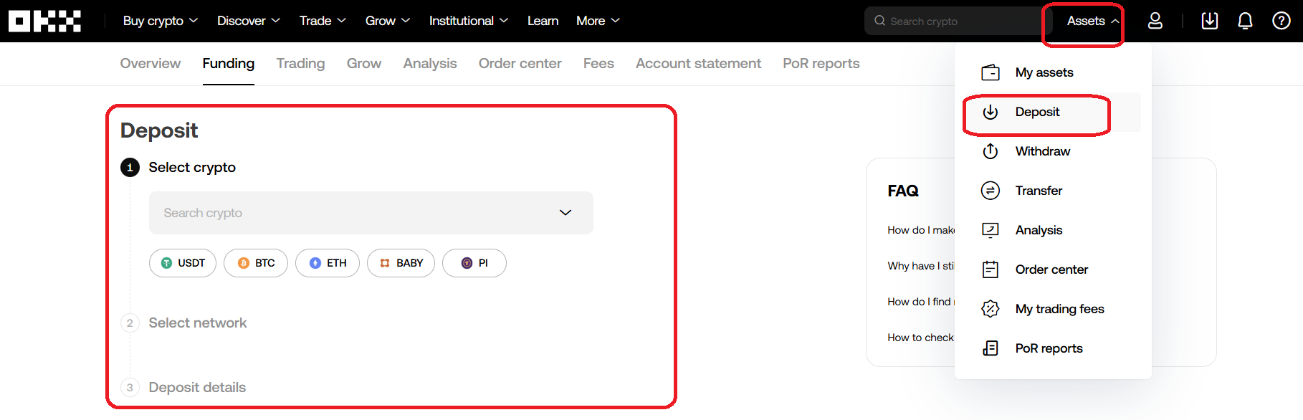Expand the Buy crypto menu
This screenshot has height=420, width=1303.
(160, 21)
